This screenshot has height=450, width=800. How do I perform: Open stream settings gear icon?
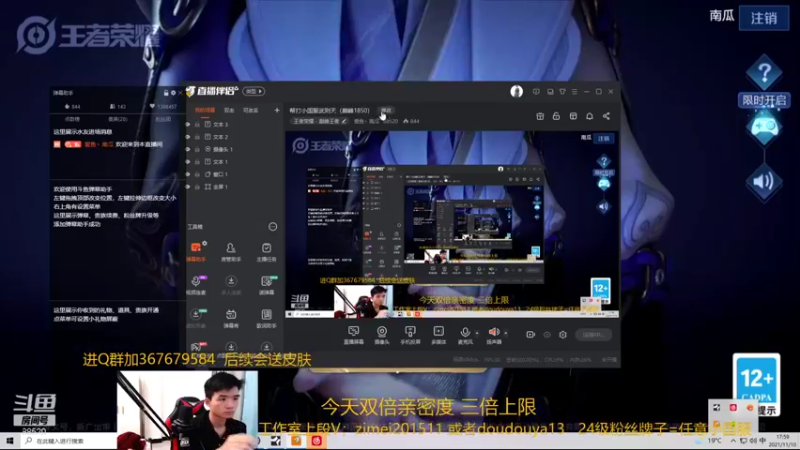563,335
